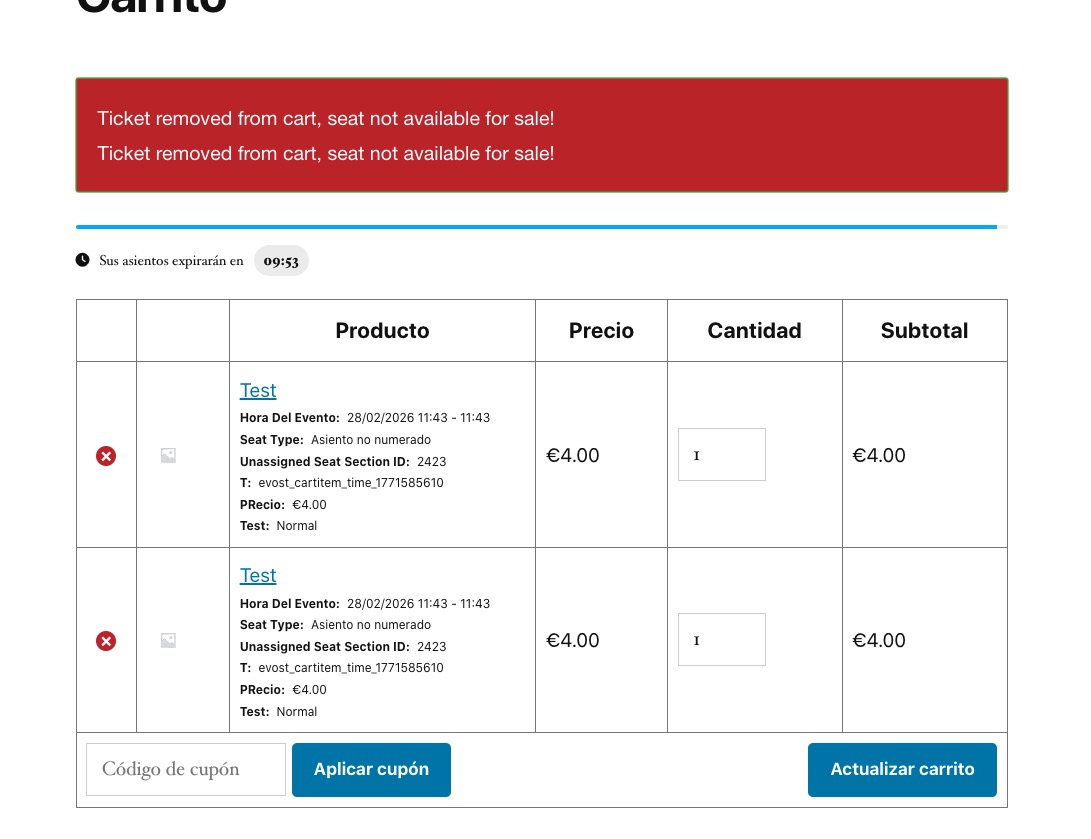Click the clock icon beside seat expiry
Viewport: 1091px width, 839px height.
click(x=82, y=261)
